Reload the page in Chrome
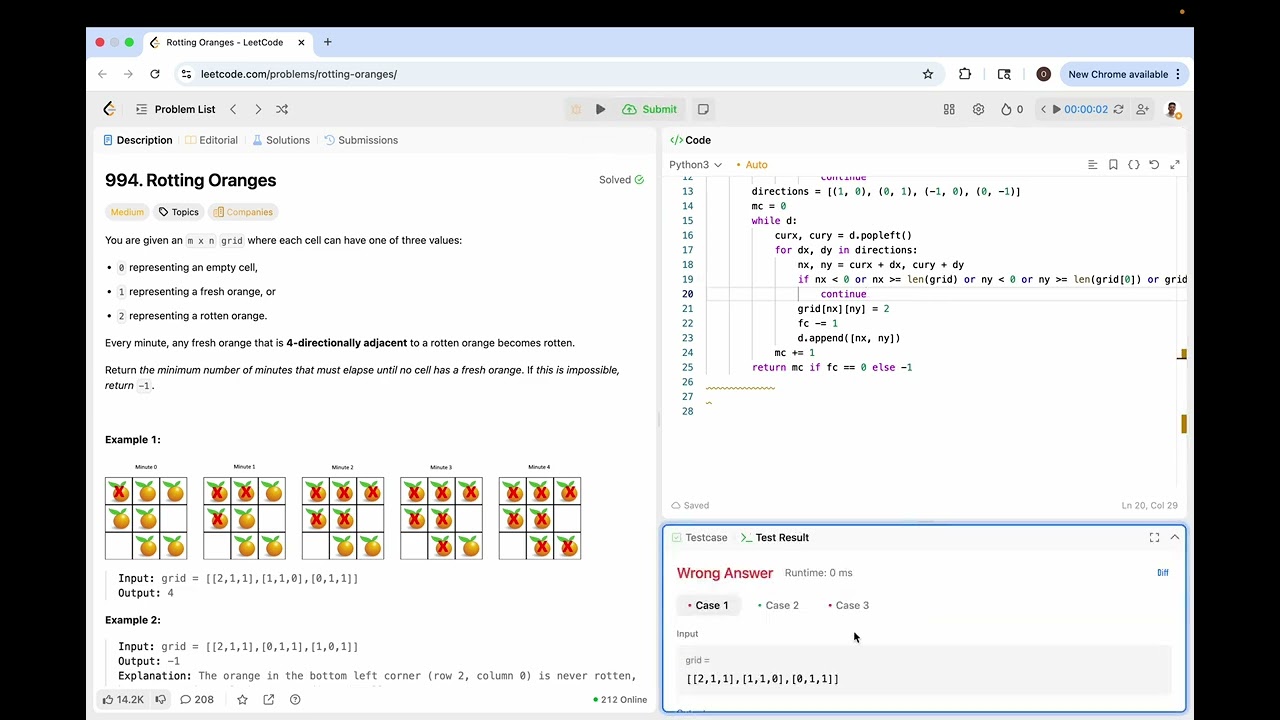Image resolution: width=1280 pixels, height=720 pixels. (x=155, y=74)
